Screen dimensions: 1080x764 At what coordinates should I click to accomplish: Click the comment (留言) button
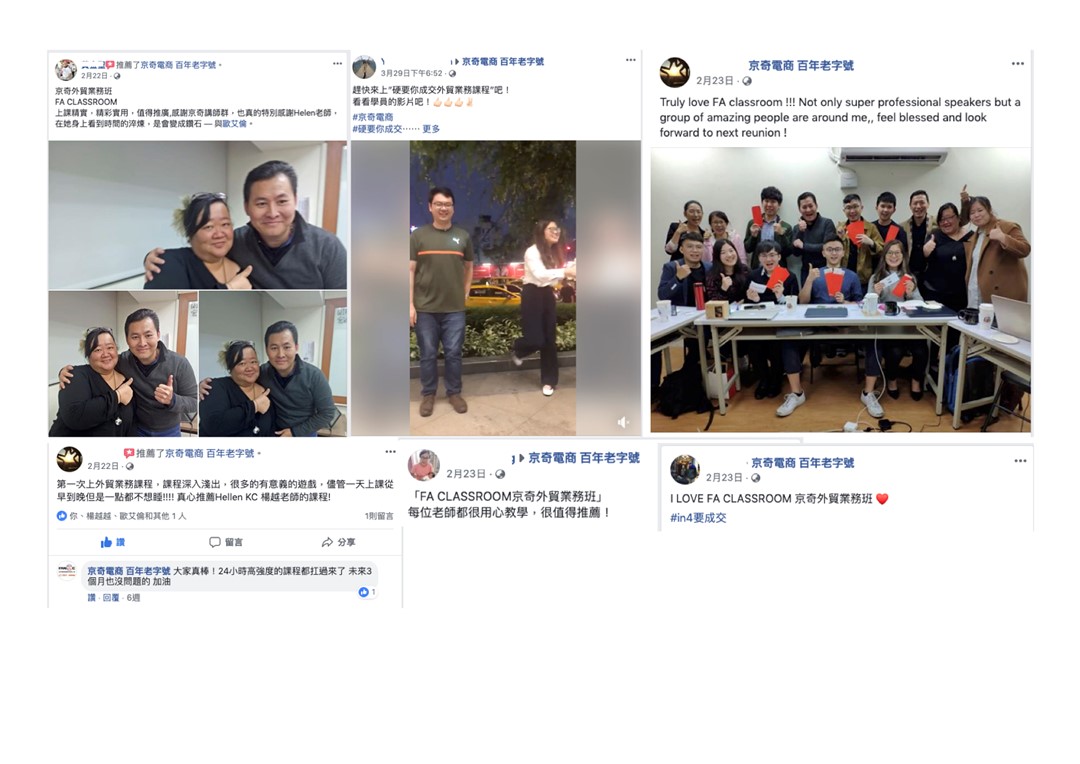[x=226, y=542]
